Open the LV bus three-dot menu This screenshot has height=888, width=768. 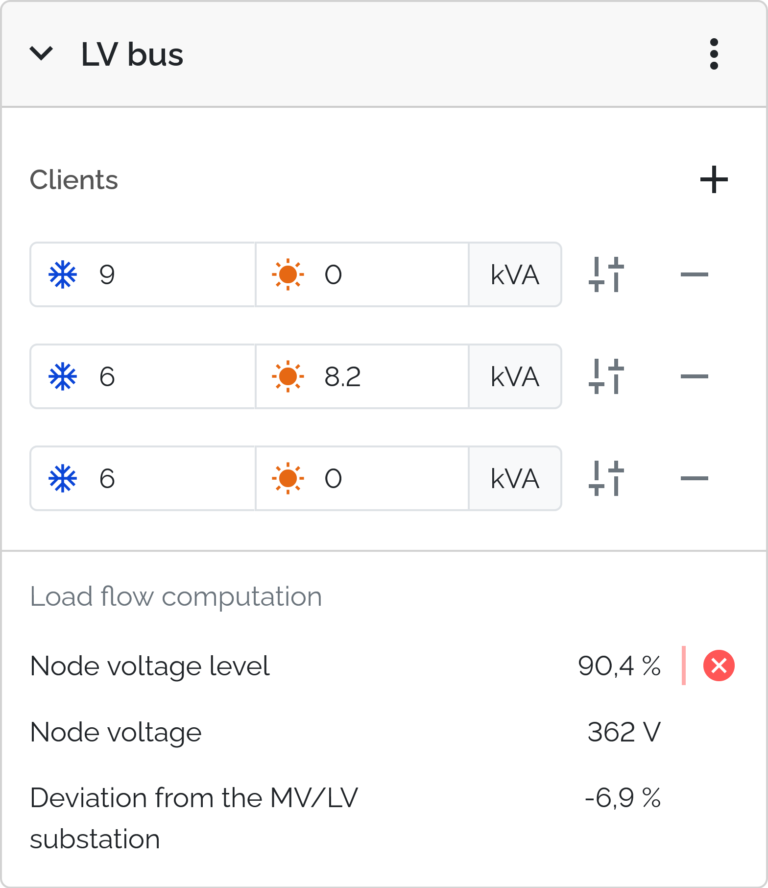[714, 54]
